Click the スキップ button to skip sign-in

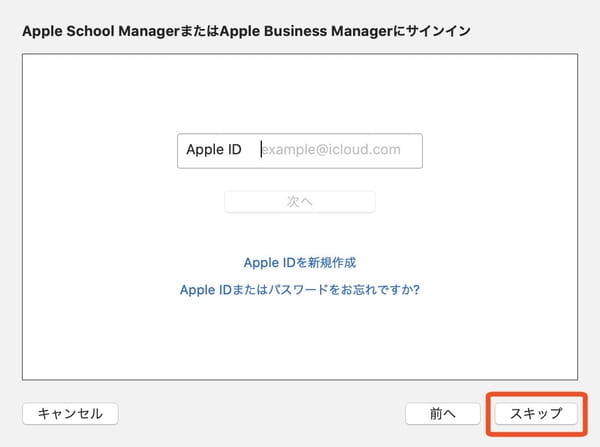pyautogui.click(x=536, y=413)
